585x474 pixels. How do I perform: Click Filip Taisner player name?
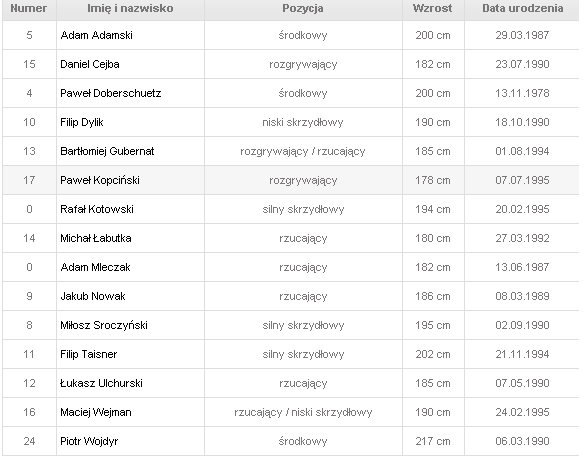click(89, 354)
